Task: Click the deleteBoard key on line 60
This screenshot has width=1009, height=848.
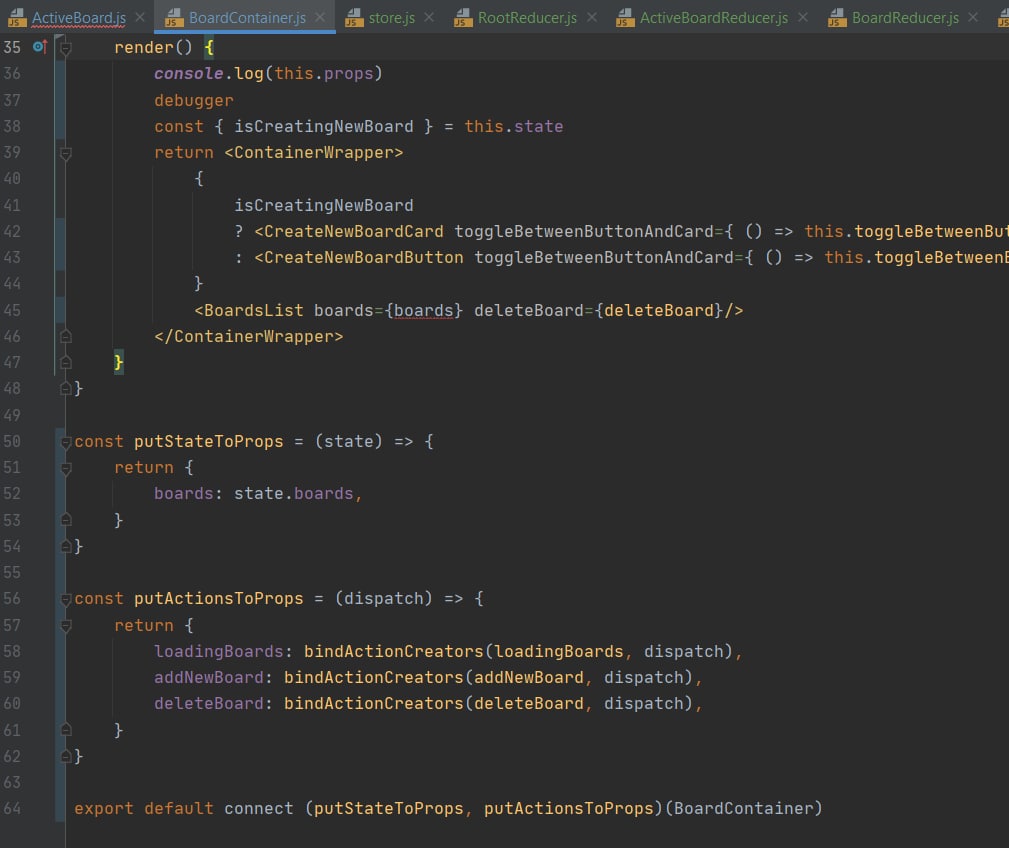Action: point(208,704)
